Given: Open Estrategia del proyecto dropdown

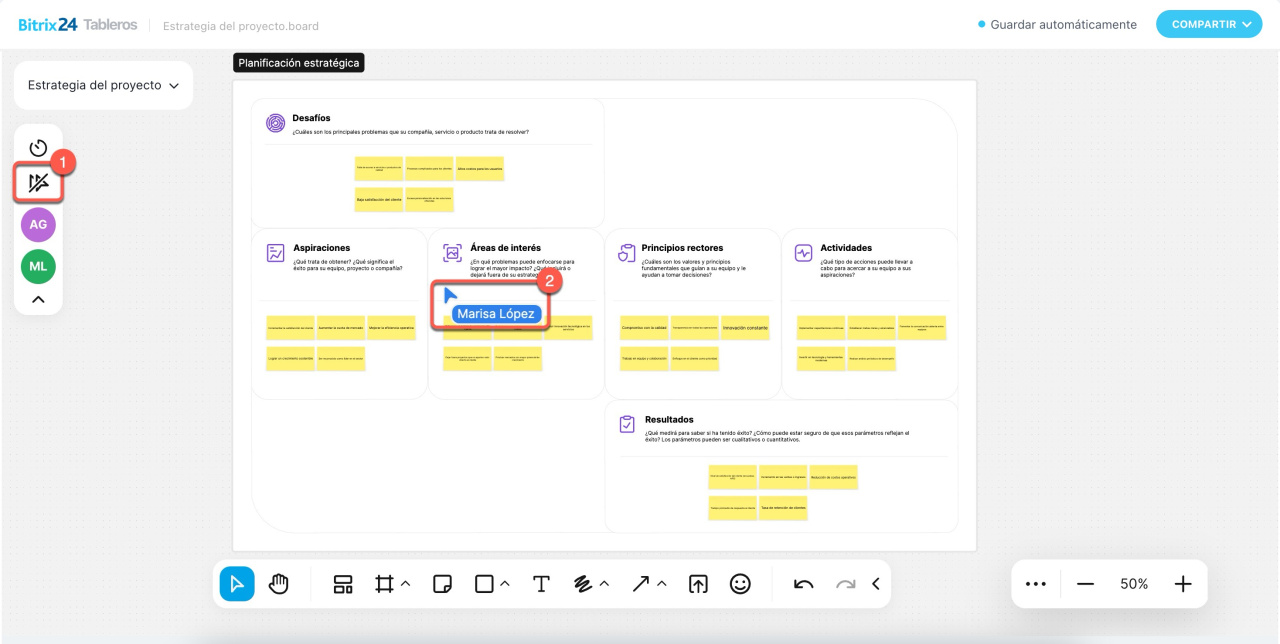Looking at the screenshot, I should [x=103, y=86].
